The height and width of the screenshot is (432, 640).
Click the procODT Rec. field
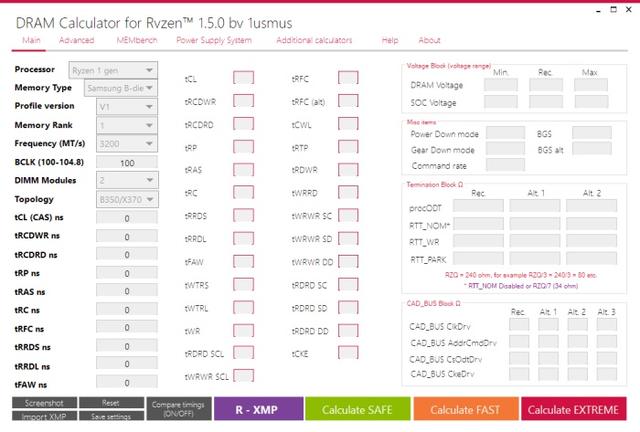point(478,206)
